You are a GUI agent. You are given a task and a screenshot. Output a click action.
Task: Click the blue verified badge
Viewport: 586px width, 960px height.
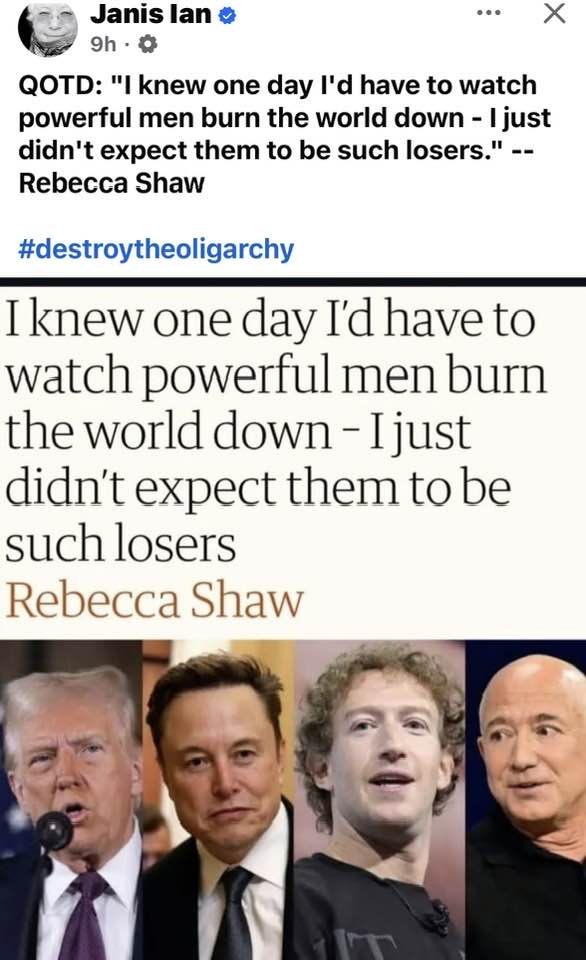(227, 17)
